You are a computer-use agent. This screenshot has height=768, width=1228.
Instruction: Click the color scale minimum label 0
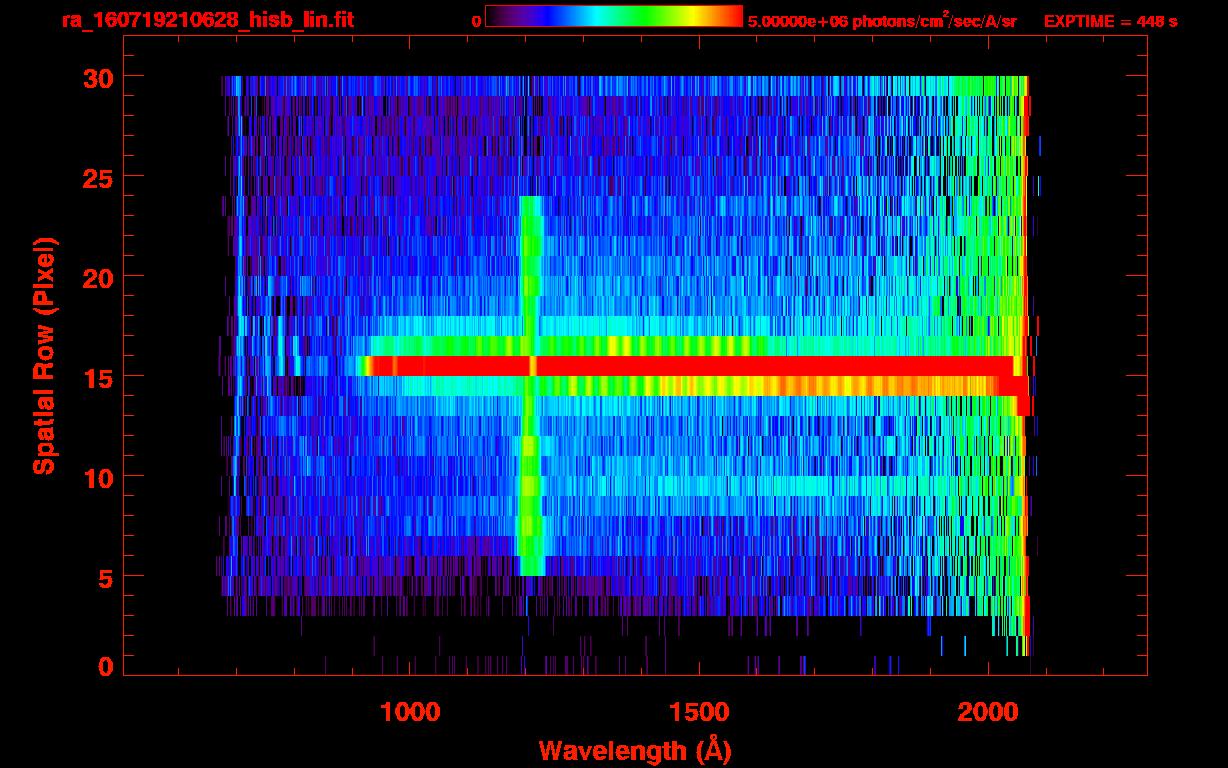point(476,22)
